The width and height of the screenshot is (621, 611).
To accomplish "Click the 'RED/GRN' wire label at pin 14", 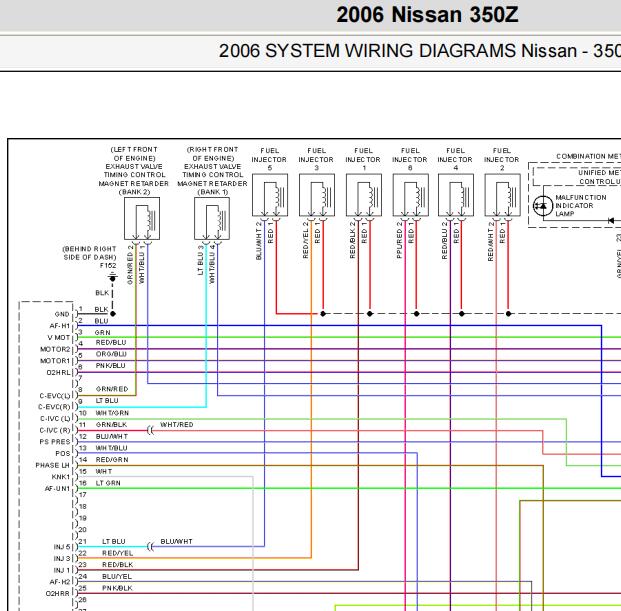I will coord(112,460).
